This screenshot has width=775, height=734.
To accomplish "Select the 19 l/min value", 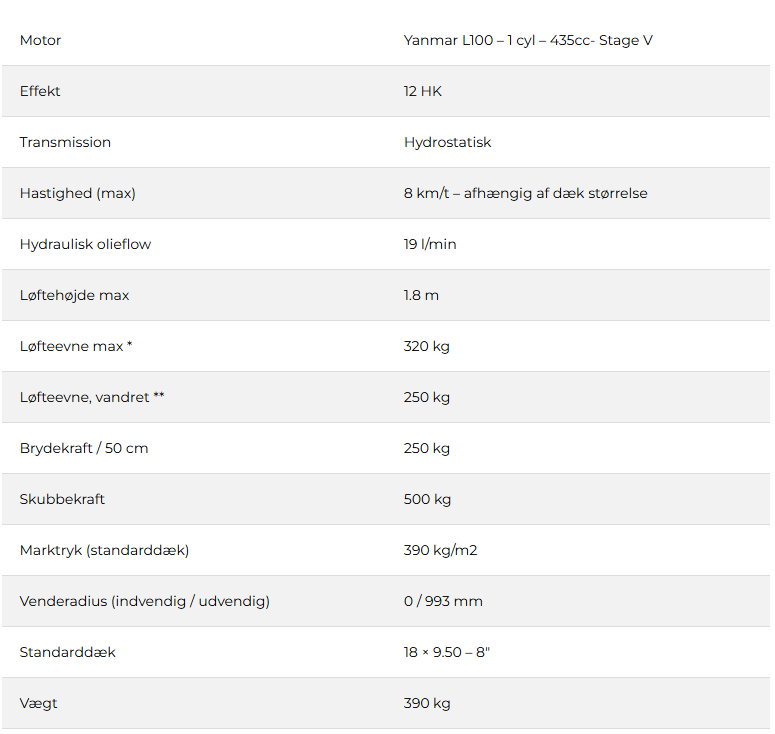I will [x=430, y=244].
